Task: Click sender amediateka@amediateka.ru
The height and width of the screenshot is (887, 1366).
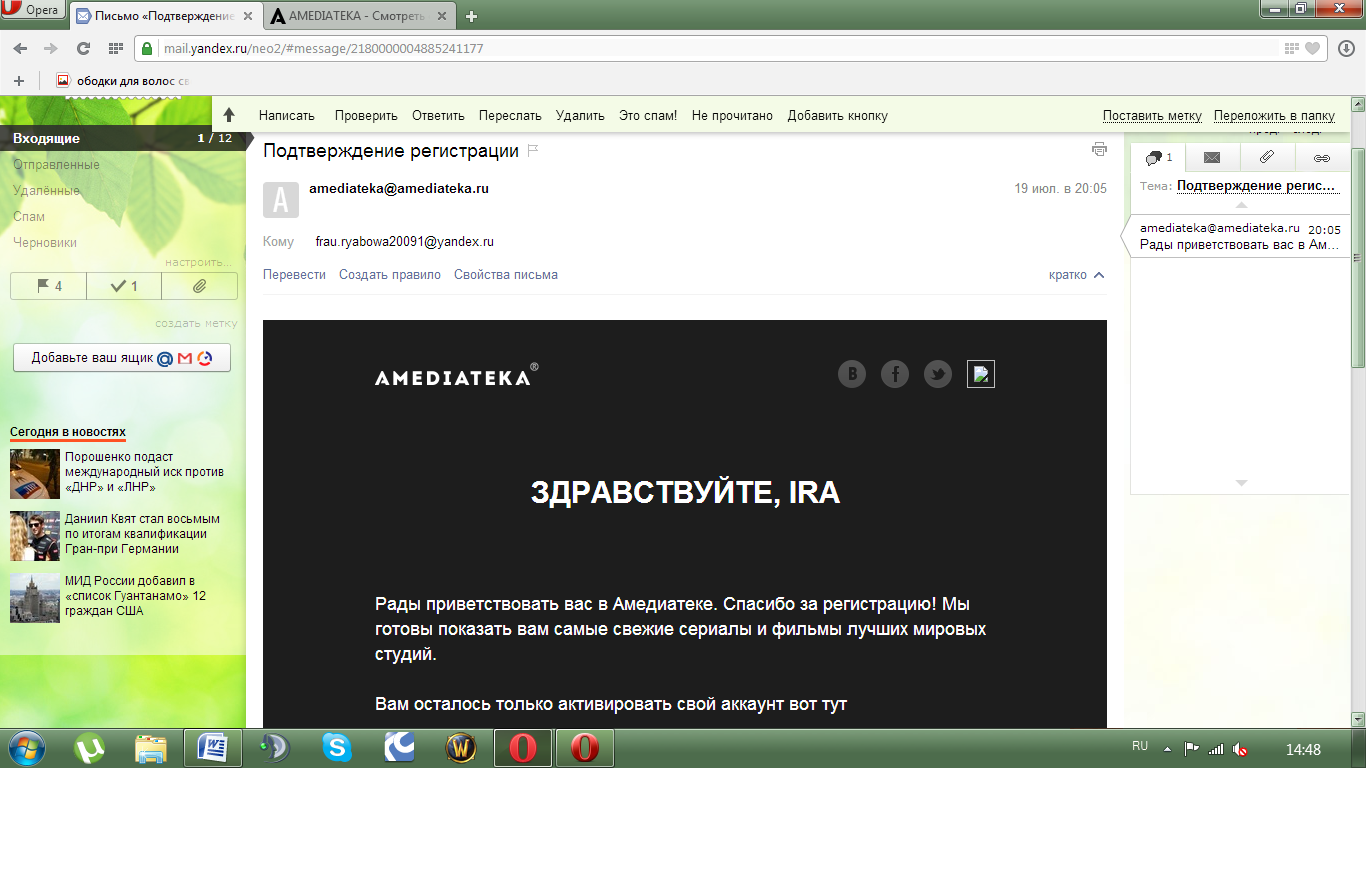Action: pos(399,188)
